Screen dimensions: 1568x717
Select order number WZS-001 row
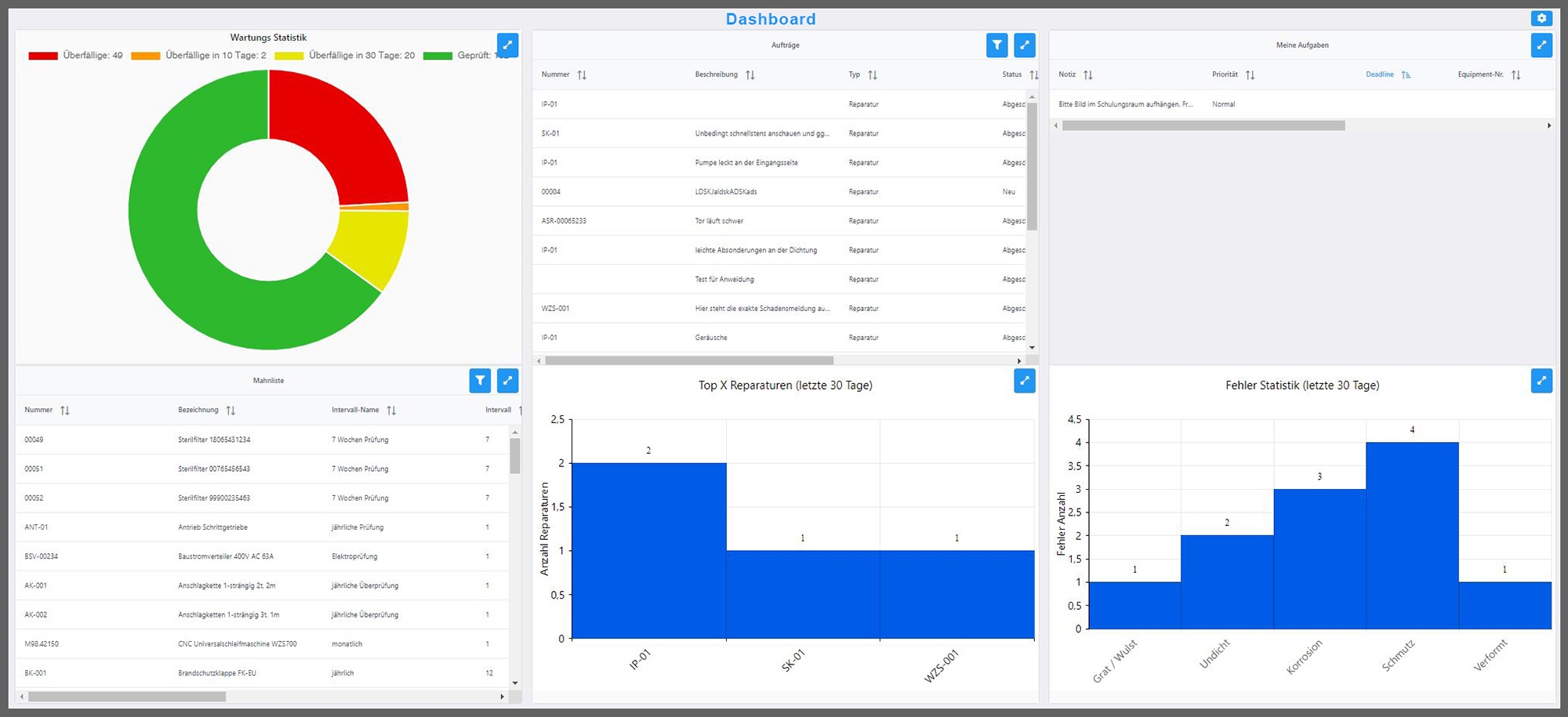779,309
